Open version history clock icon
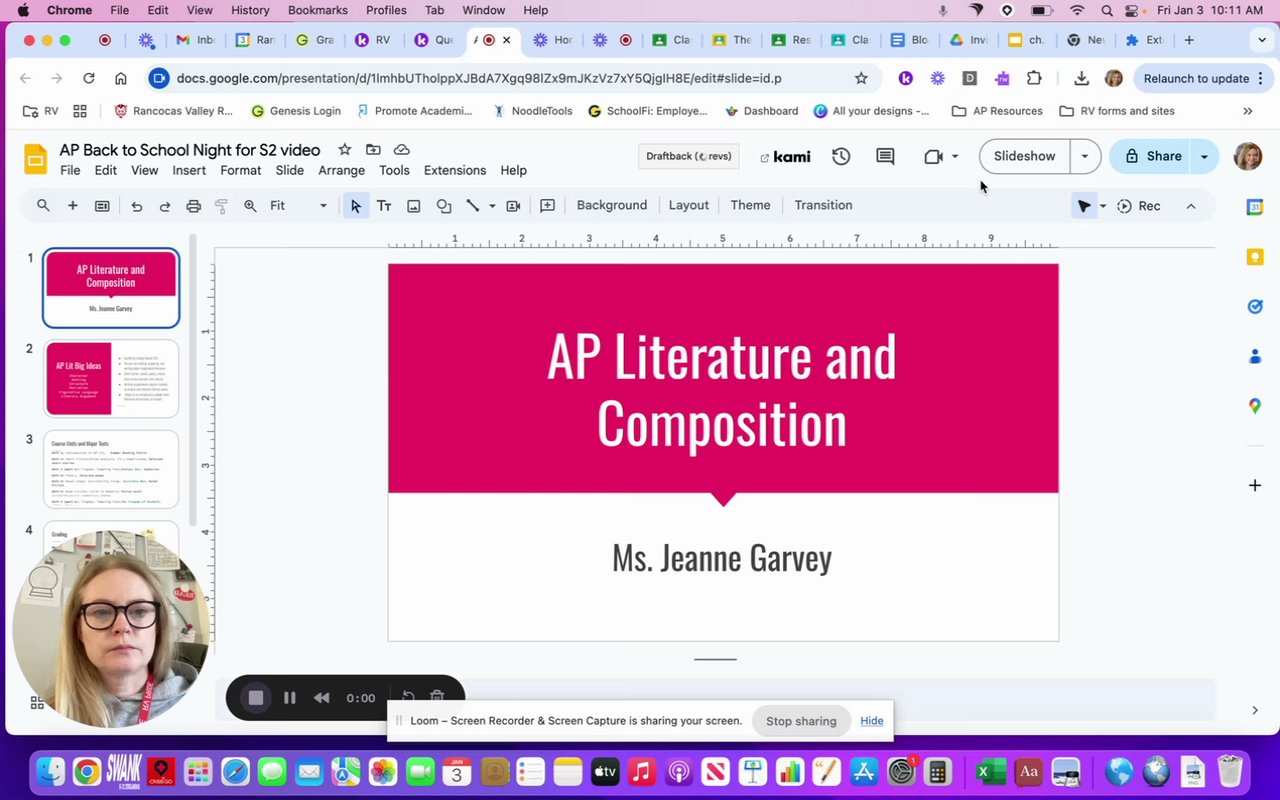Image resolution: width=1280 pixels, height=800 pixels. tap(841, 156)
